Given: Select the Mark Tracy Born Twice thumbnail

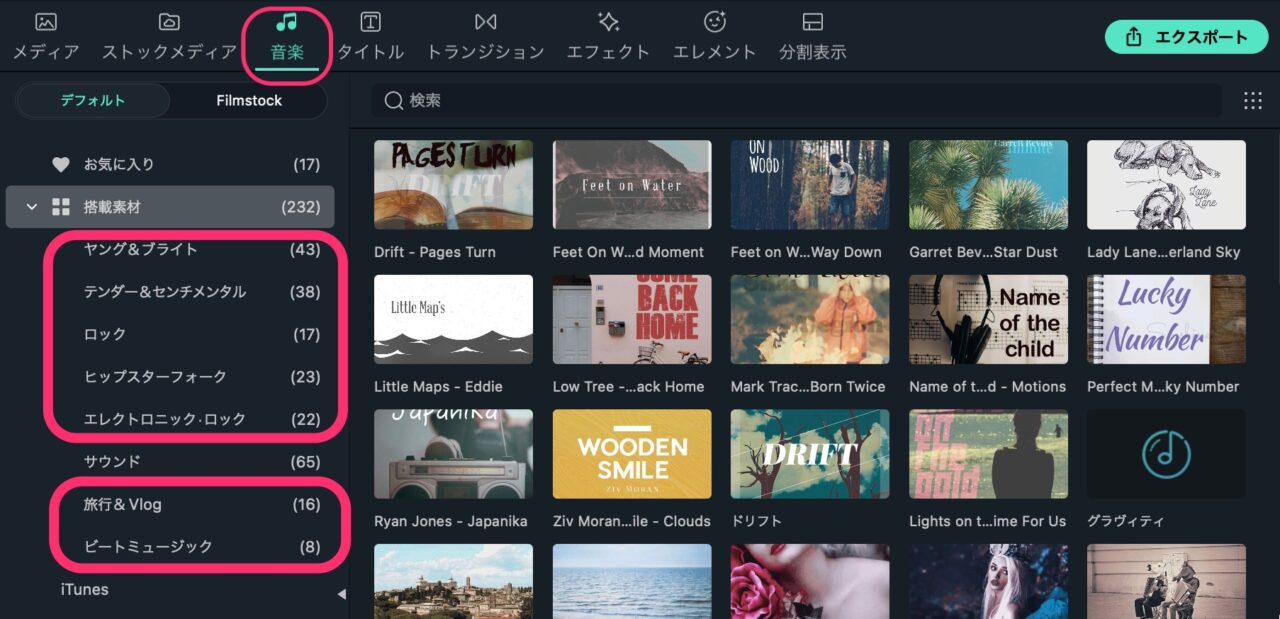Looking at the screenshot, I should tap(810, 320).
